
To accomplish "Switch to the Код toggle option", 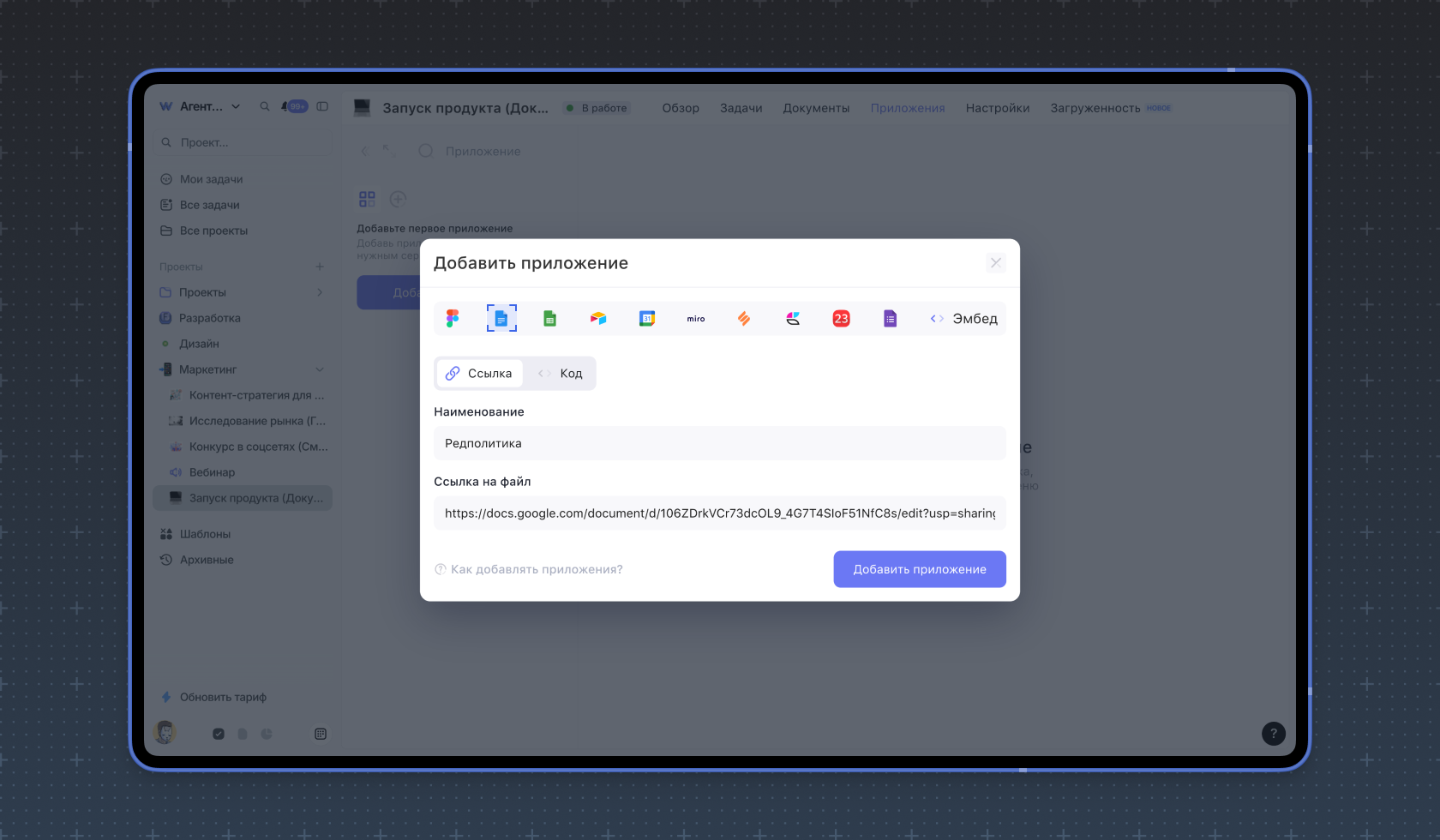I will click(561, 374).
